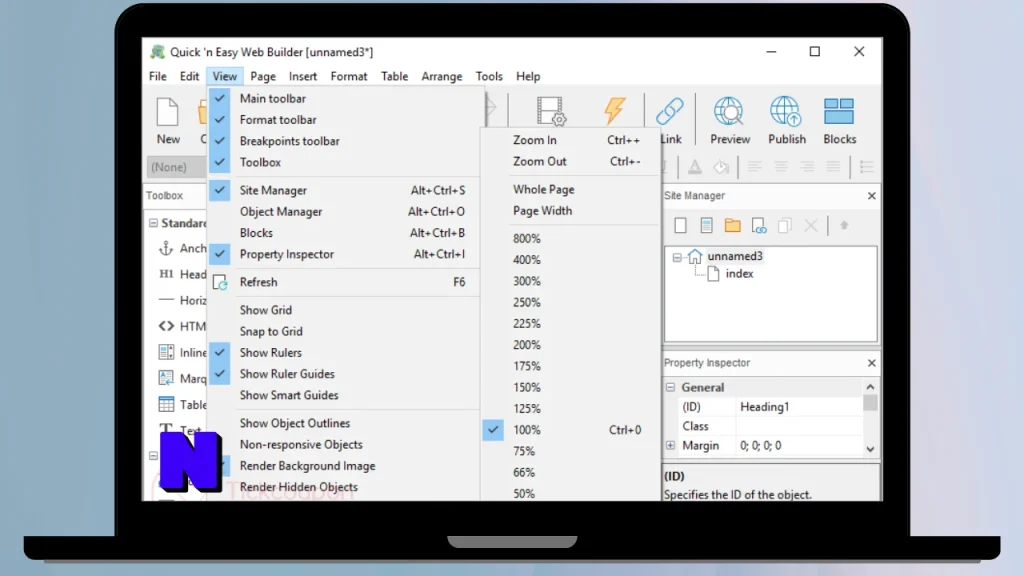The width and height of the screenshot is (1024, 576).
Task: Select Show Smart Guides item
Action: point(344,395)
